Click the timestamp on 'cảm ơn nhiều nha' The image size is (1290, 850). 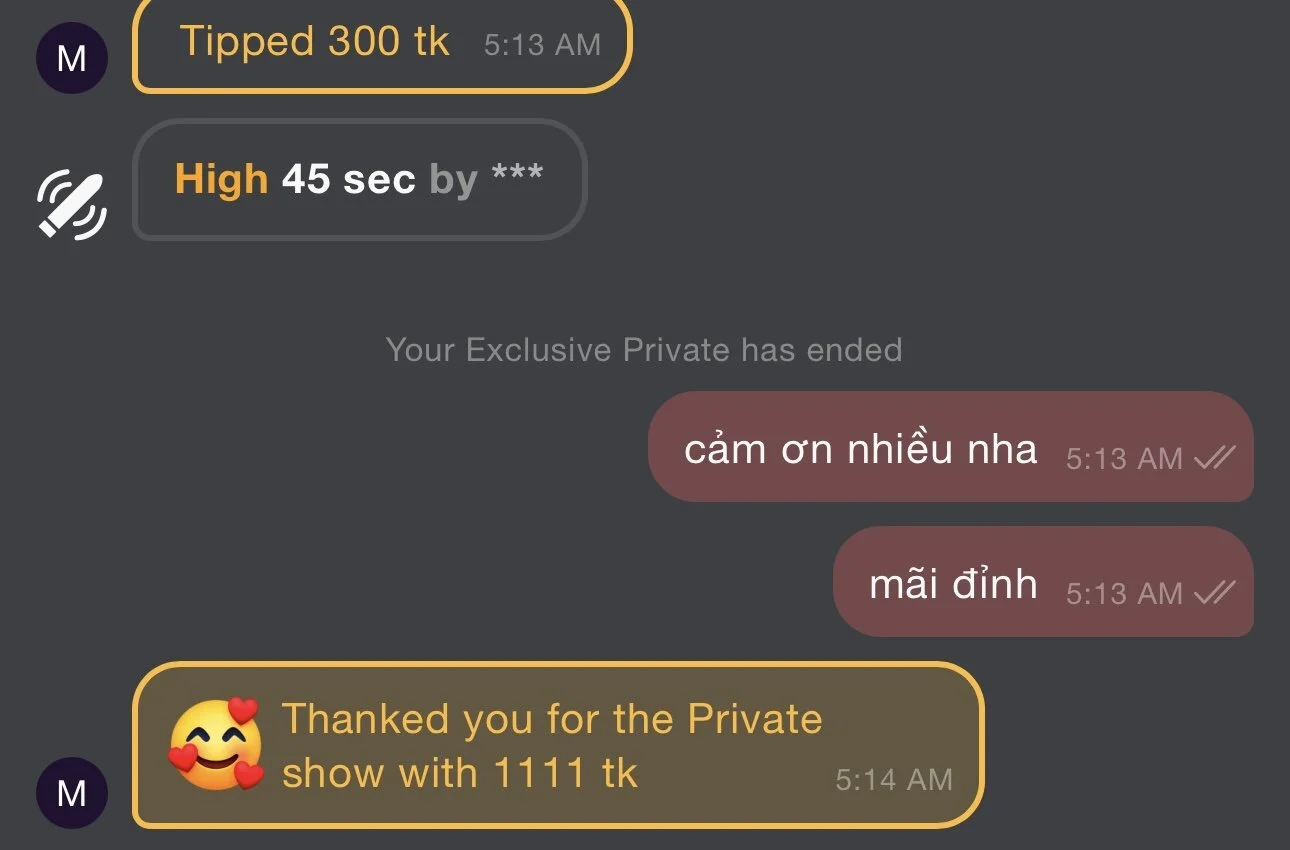[1124, 459]
